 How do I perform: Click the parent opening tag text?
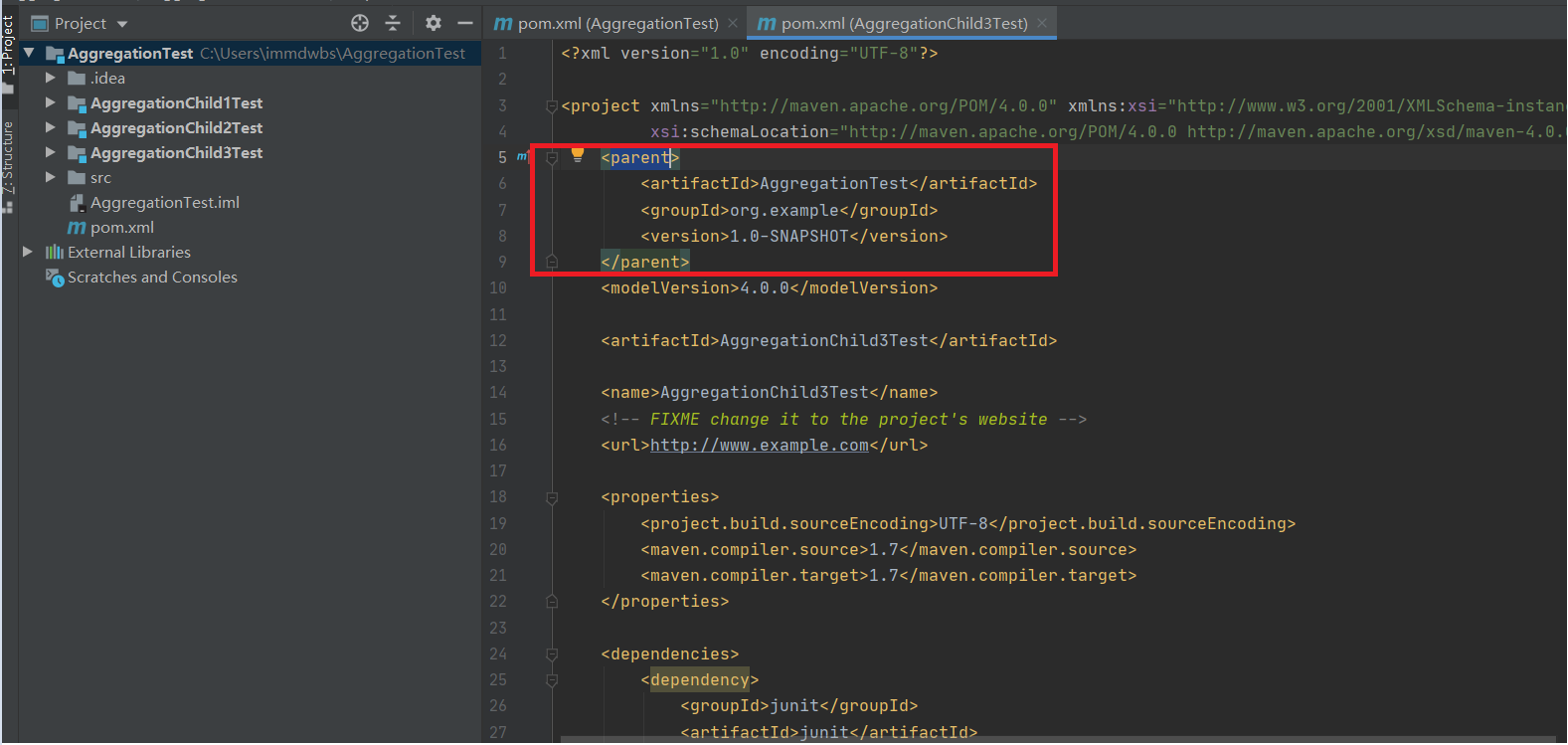click(640, 158)
